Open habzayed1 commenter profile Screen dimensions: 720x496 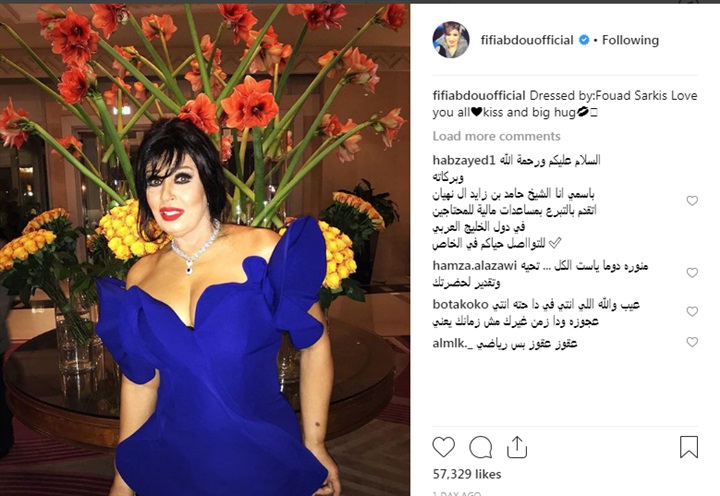point(464,160)
